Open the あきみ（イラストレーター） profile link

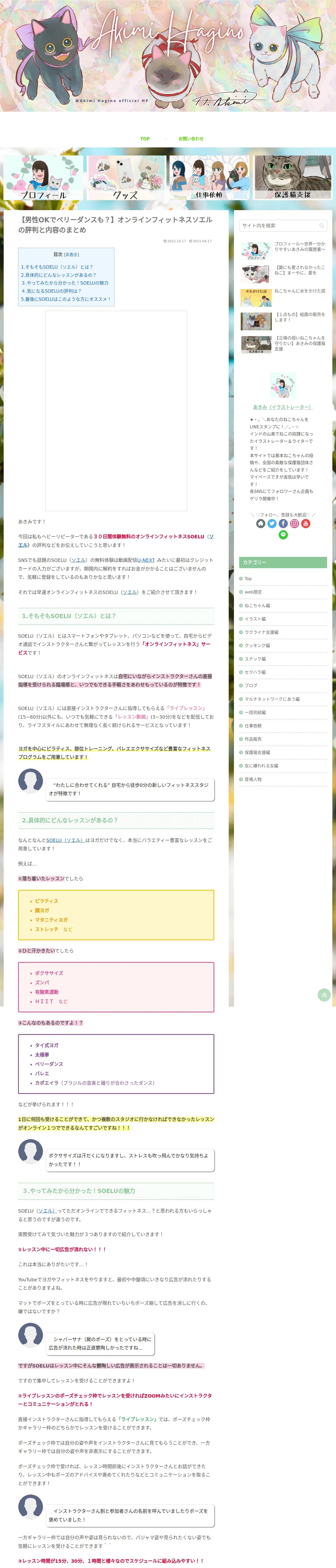coord(283,407)
